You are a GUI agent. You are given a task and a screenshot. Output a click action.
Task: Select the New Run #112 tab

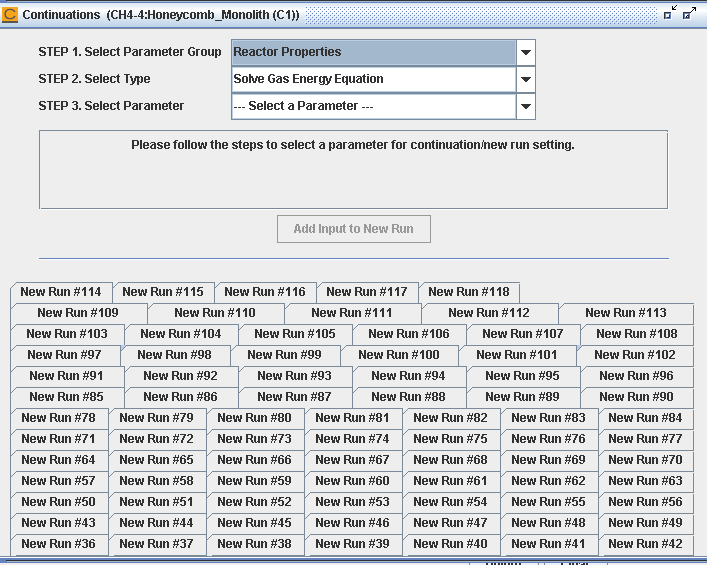tap(489, 313)
